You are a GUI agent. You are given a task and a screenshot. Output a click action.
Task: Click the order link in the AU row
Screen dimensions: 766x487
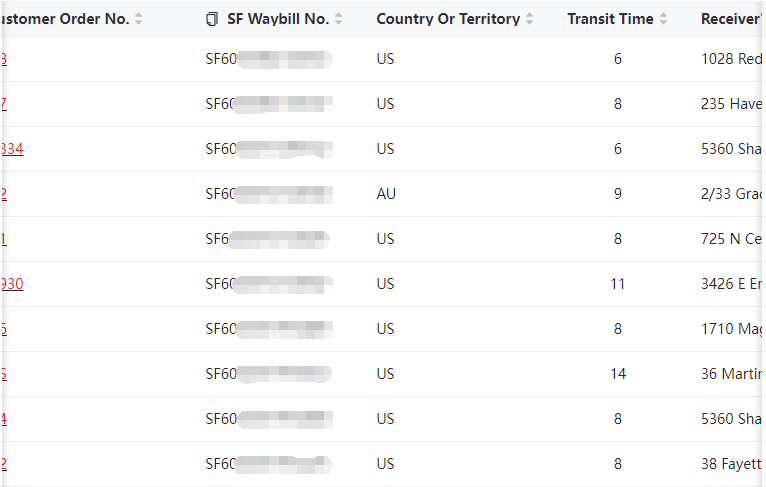pyautogui.click(x=4, y=194)
